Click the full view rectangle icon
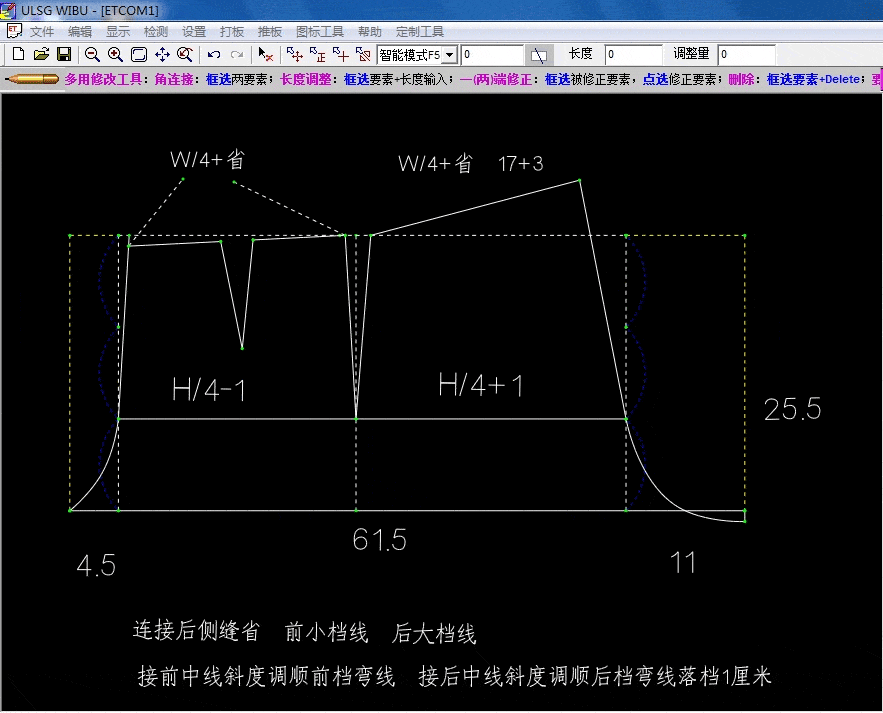Viewport: 883px width, 713px height. 139,54
